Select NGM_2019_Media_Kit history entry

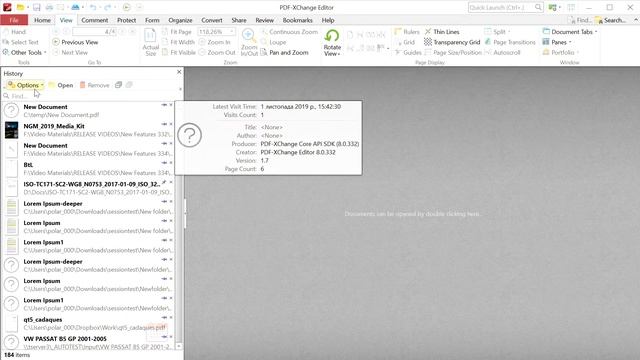[x=89, y=130]
